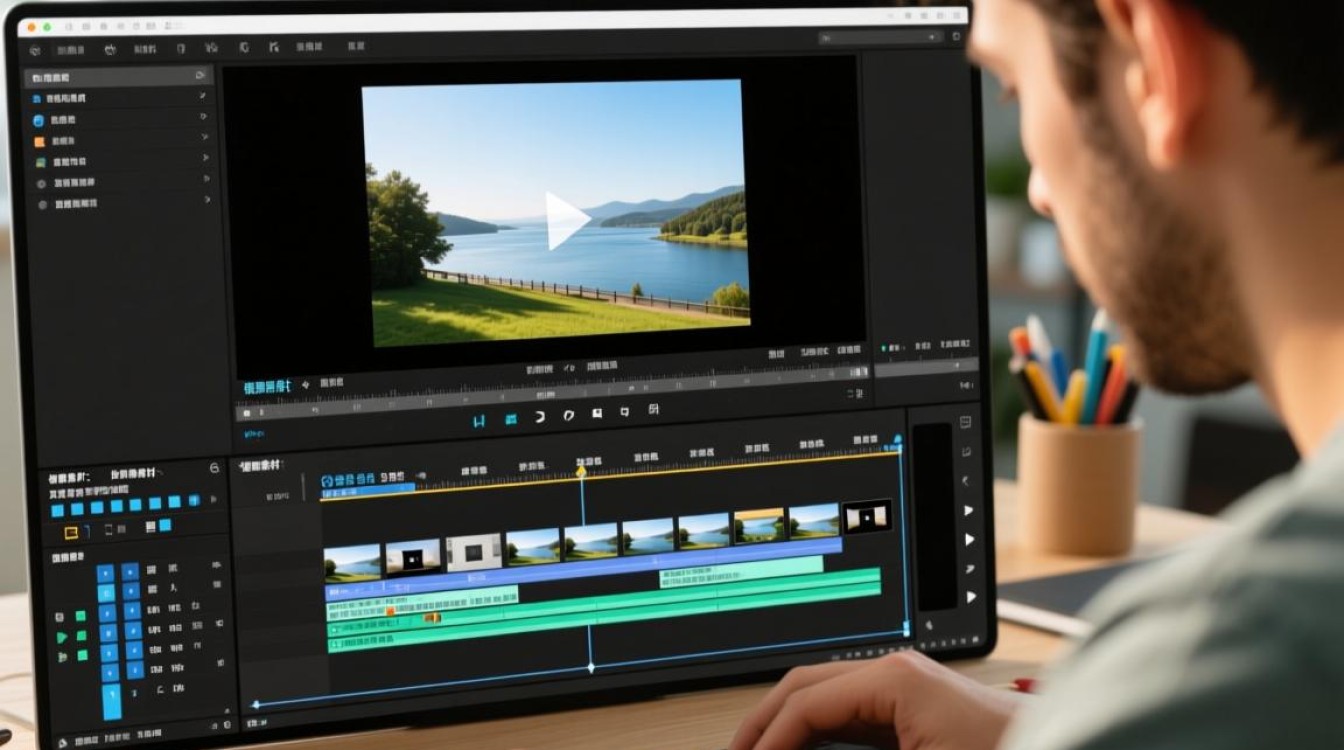Click the cyan filled square icon in transport bar
The width and height of the screenshot is (1344, 750).
click(x=510, y=419)
